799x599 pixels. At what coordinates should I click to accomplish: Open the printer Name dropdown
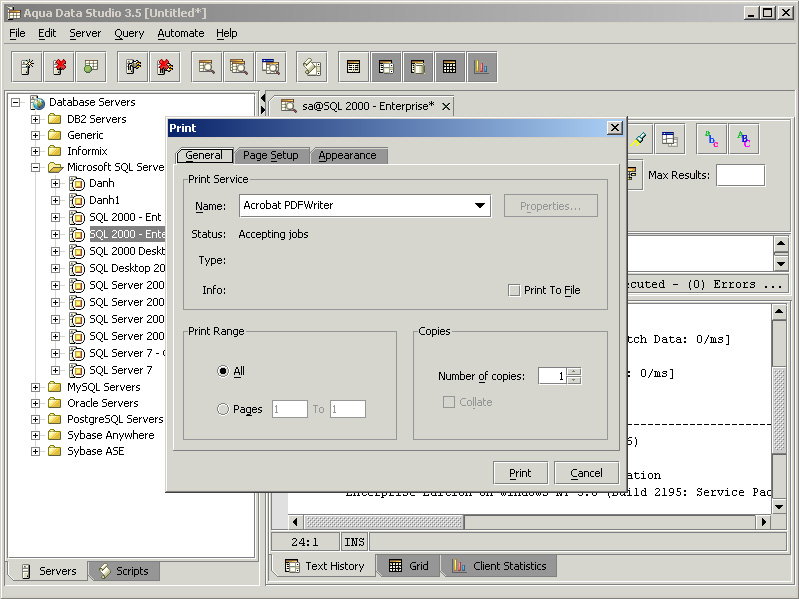(x=480, y=205)
